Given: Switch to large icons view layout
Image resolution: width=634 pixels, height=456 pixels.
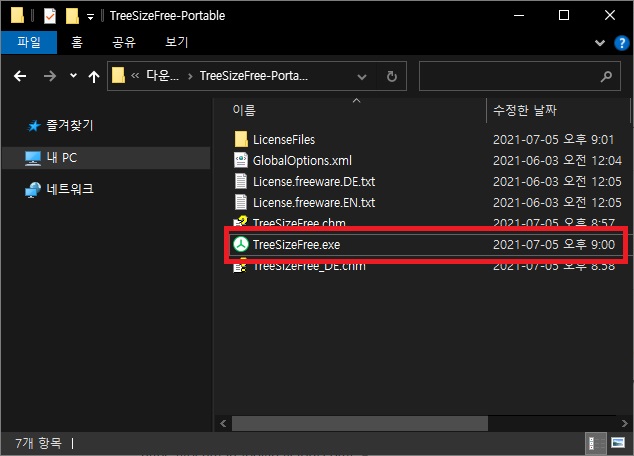Looking at the screenshot, I should (618, 443).
